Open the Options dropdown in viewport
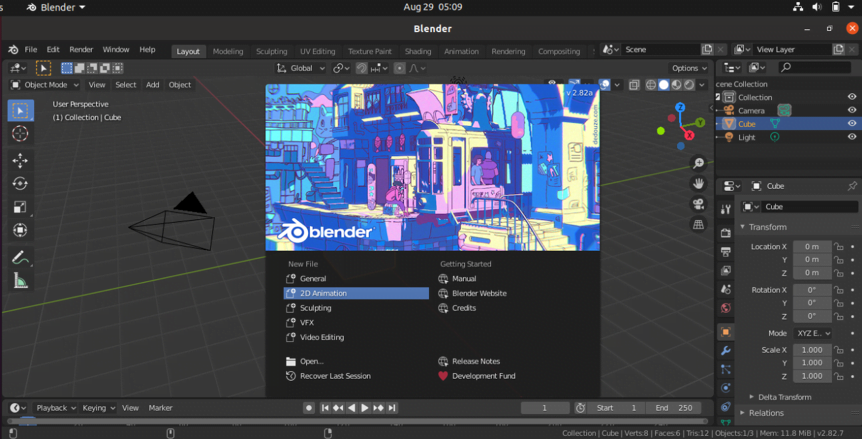Viewport: 862px width, 439px height. pos(689,68)
